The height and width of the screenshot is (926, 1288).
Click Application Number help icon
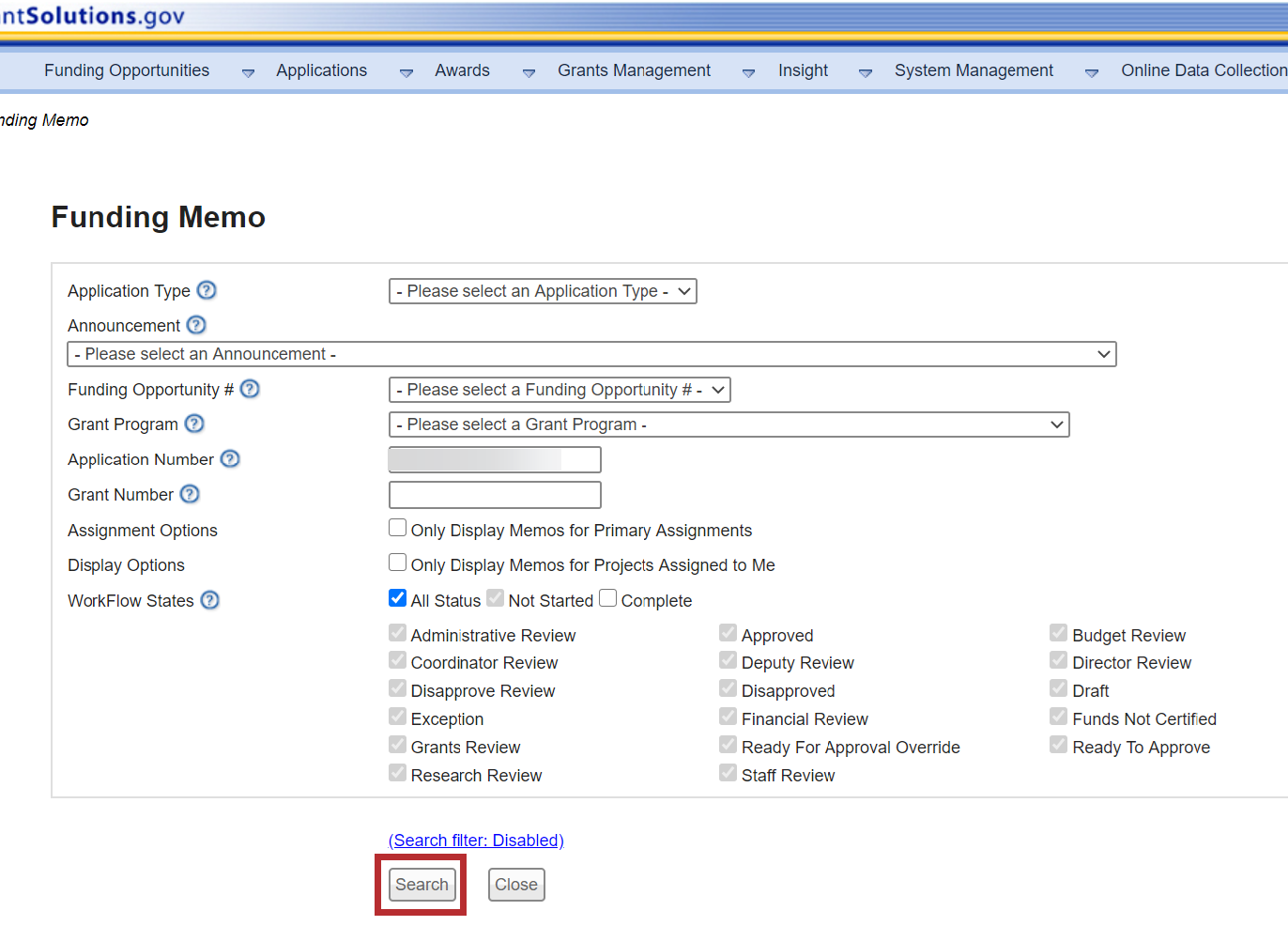230,458
